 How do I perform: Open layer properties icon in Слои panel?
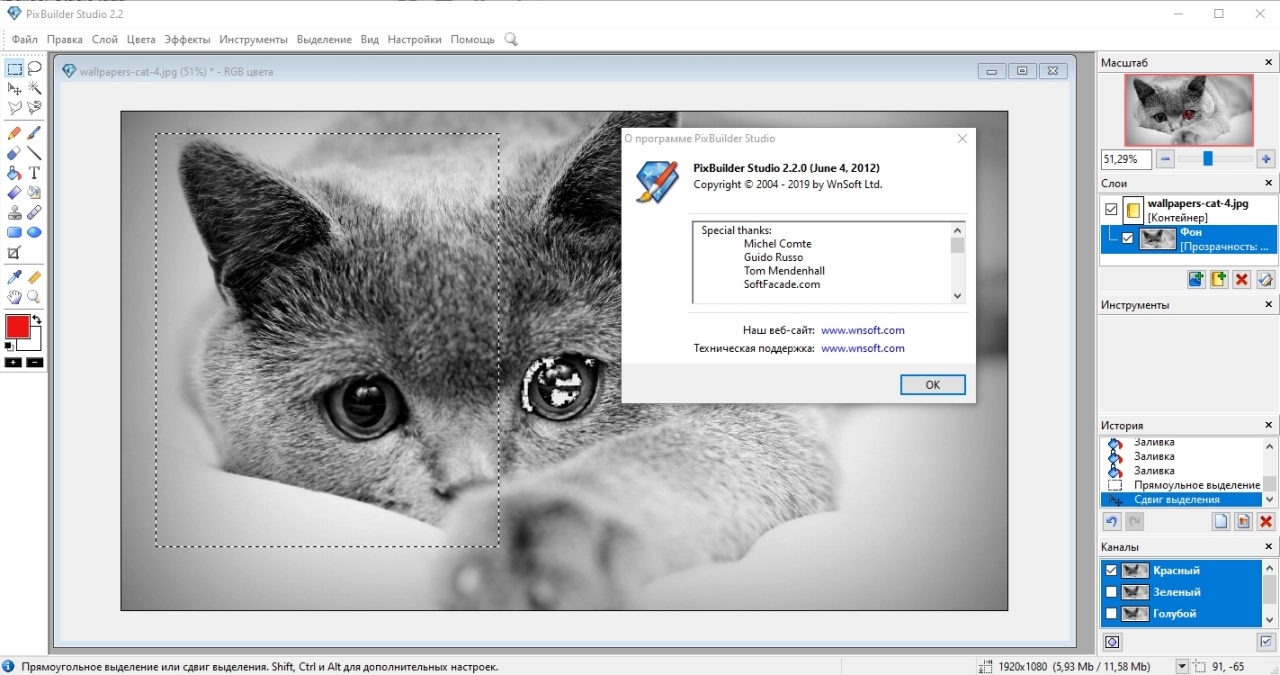pyautogui.click(x=1265, y=280)
